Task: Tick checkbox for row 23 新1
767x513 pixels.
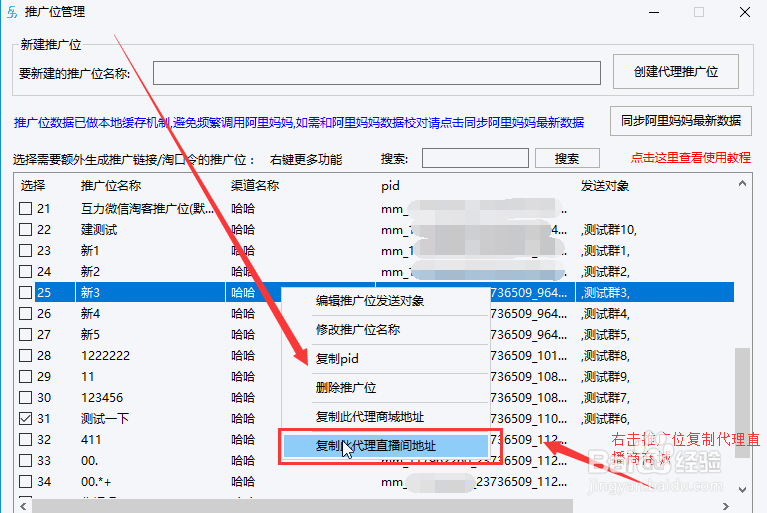Action: pos(25,251)
